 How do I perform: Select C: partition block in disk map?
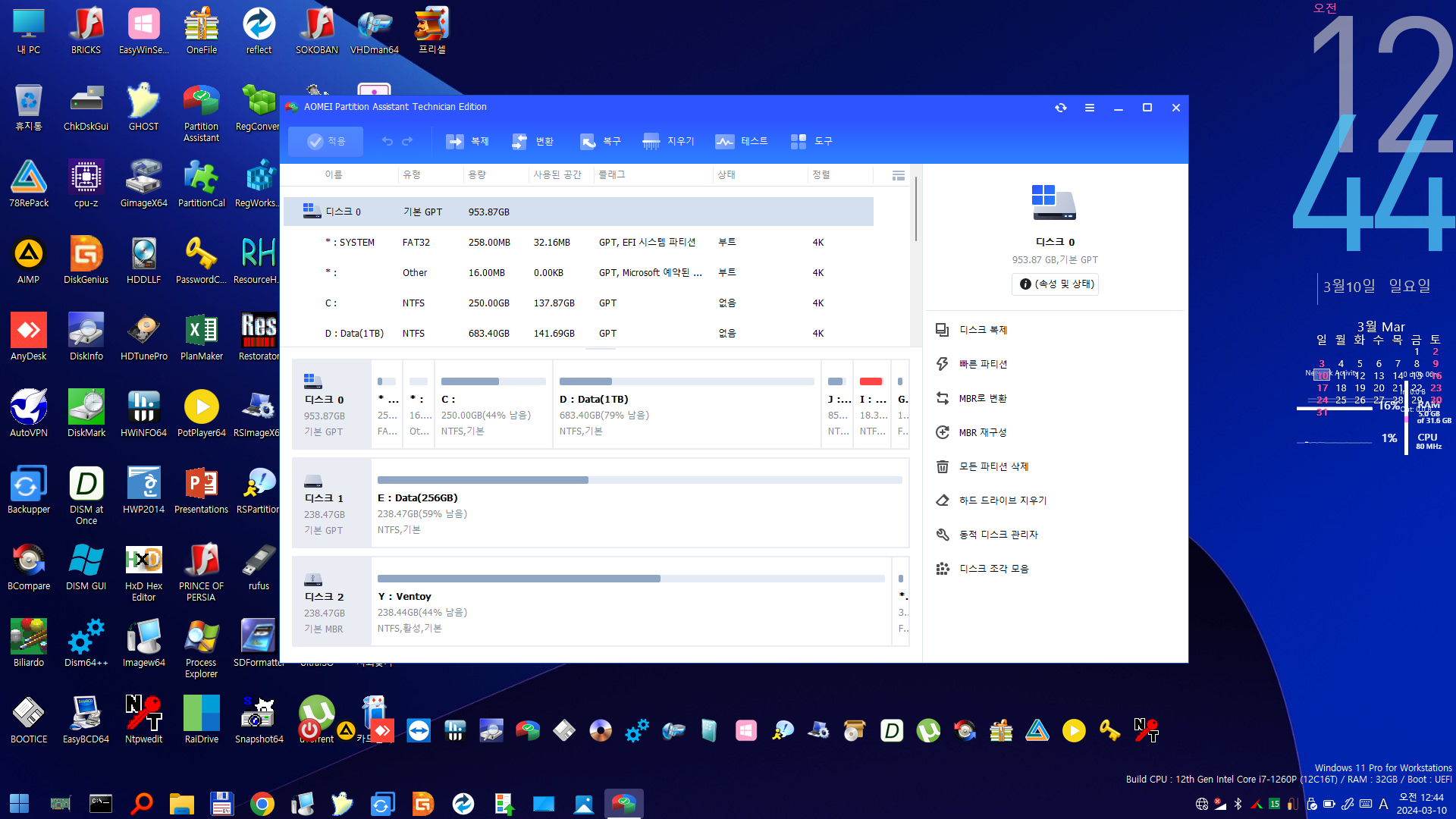point(493,405)
